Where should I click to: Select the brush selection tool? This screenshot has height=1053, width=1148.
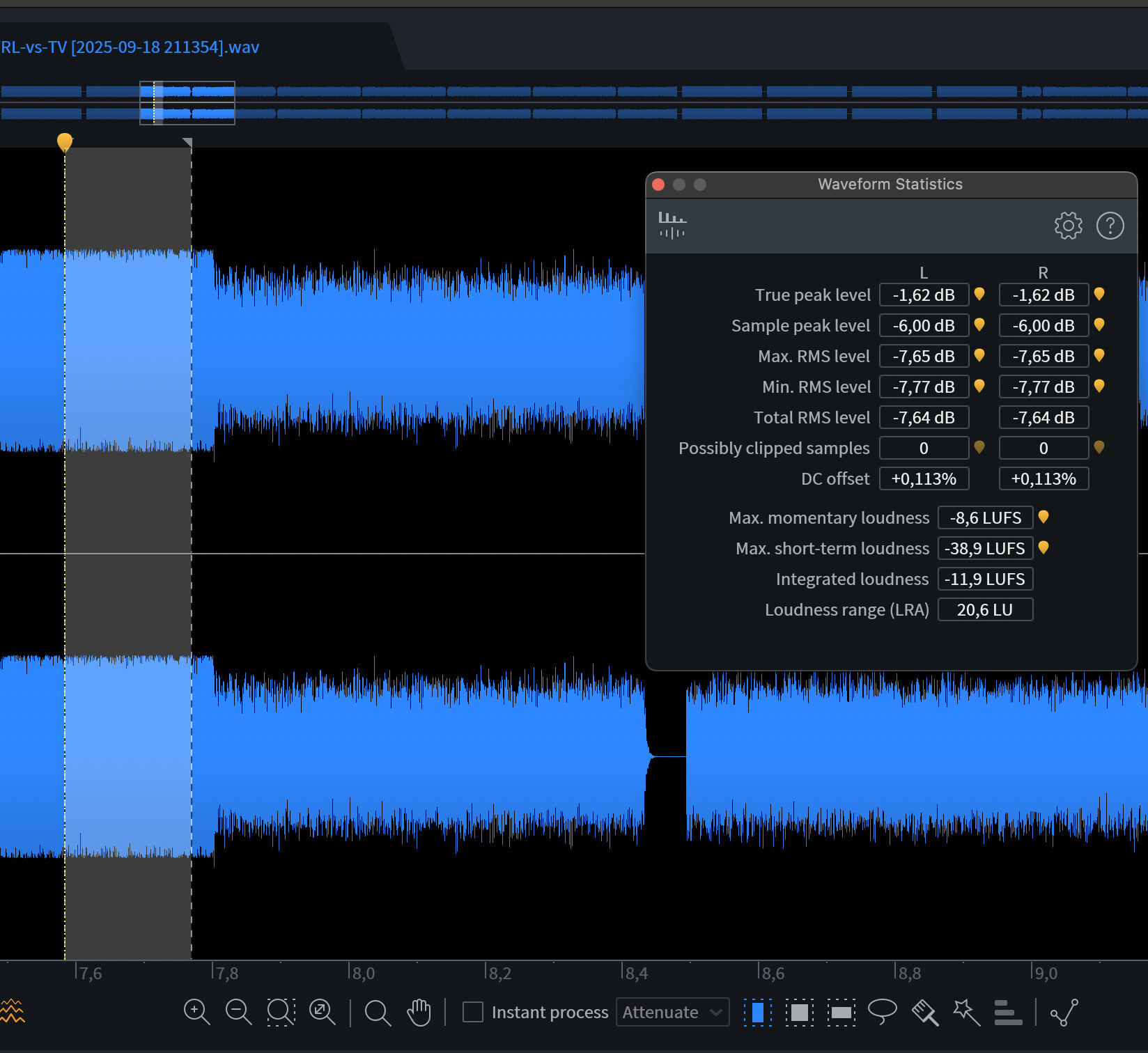[925, 1012]
